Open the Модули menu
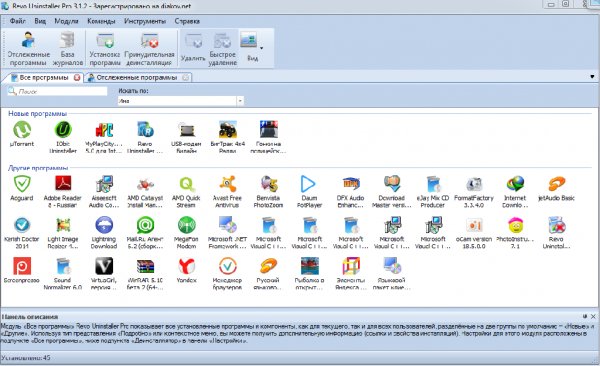The width and height of the screenshot is (600, 366). click(x=66, y=21)
